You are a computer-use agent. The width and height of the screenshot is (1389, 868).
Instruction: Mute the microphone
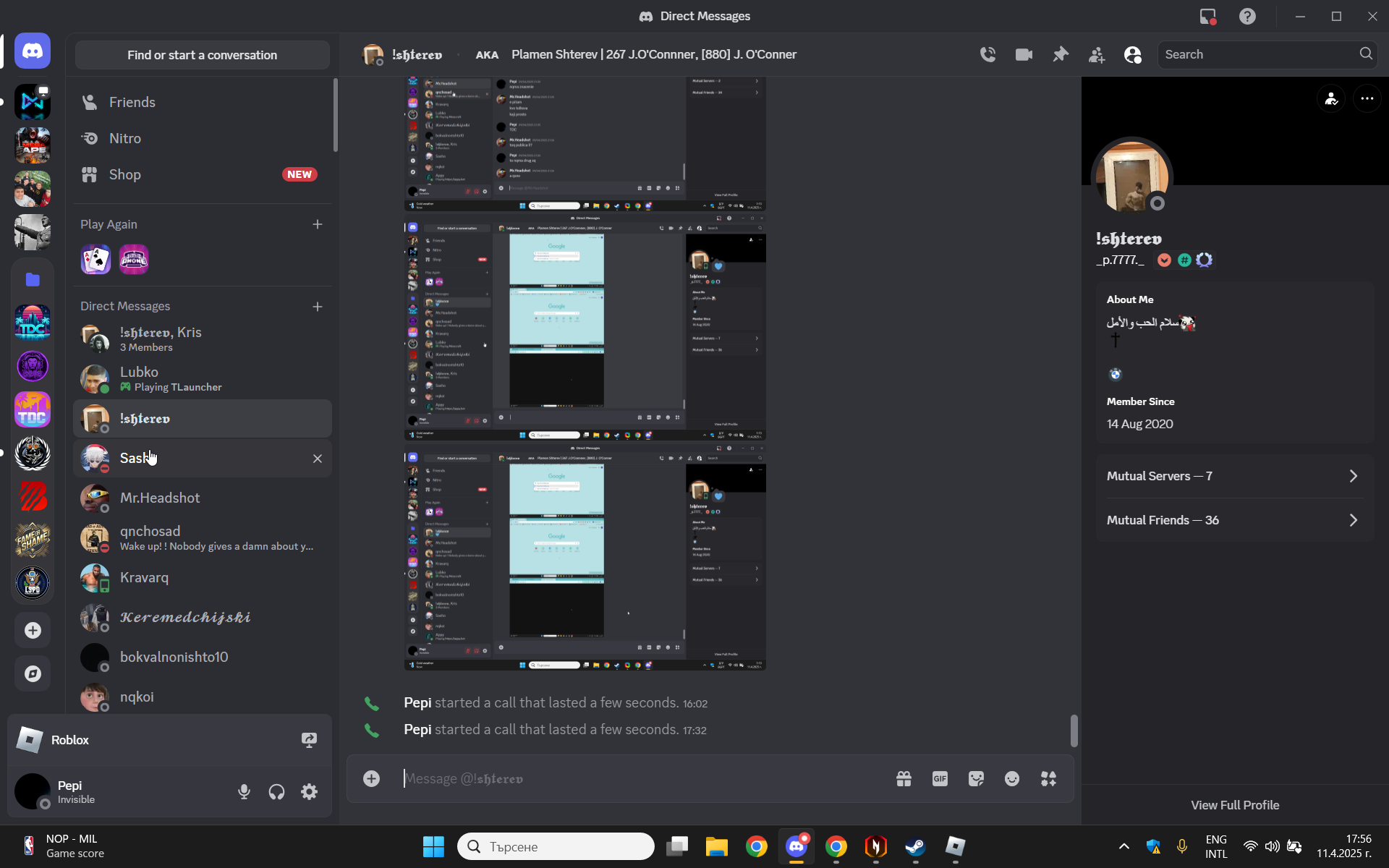point(244,792)
